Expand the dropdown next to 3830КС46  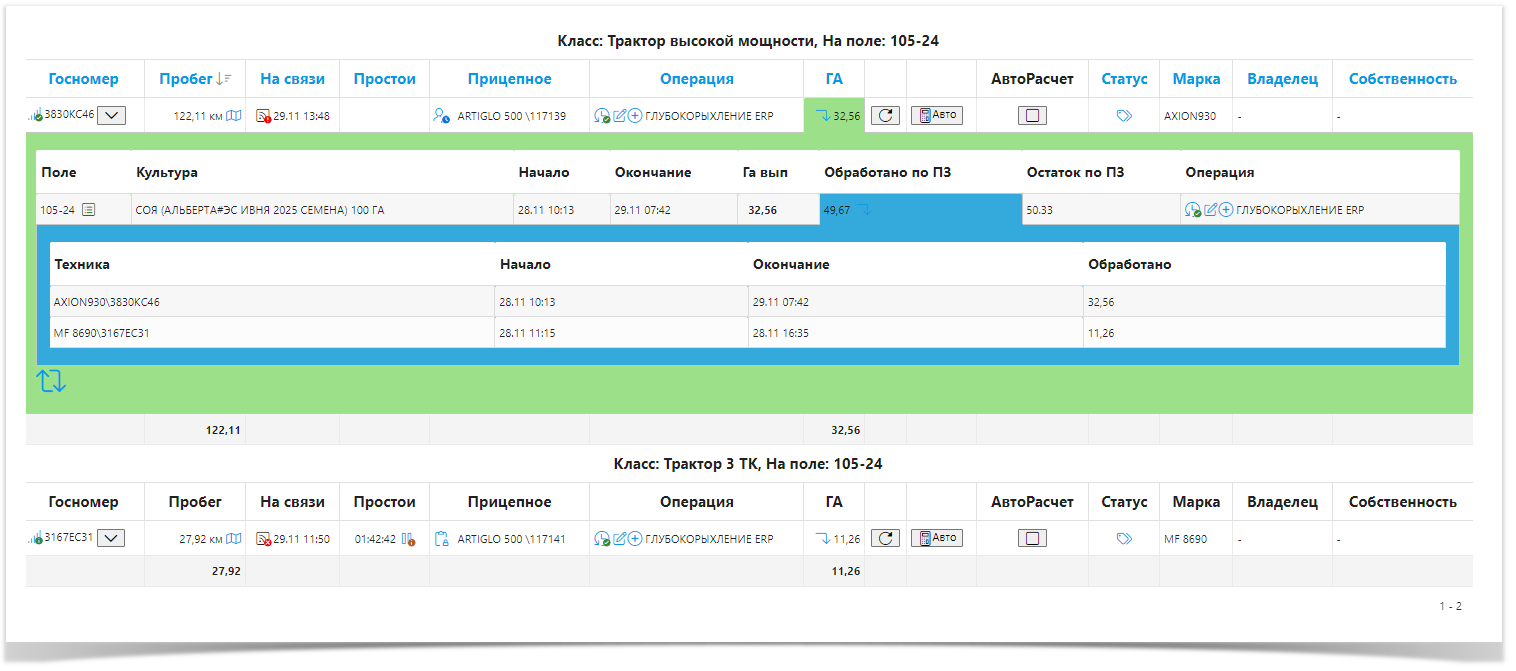click(x=112, y=116)
